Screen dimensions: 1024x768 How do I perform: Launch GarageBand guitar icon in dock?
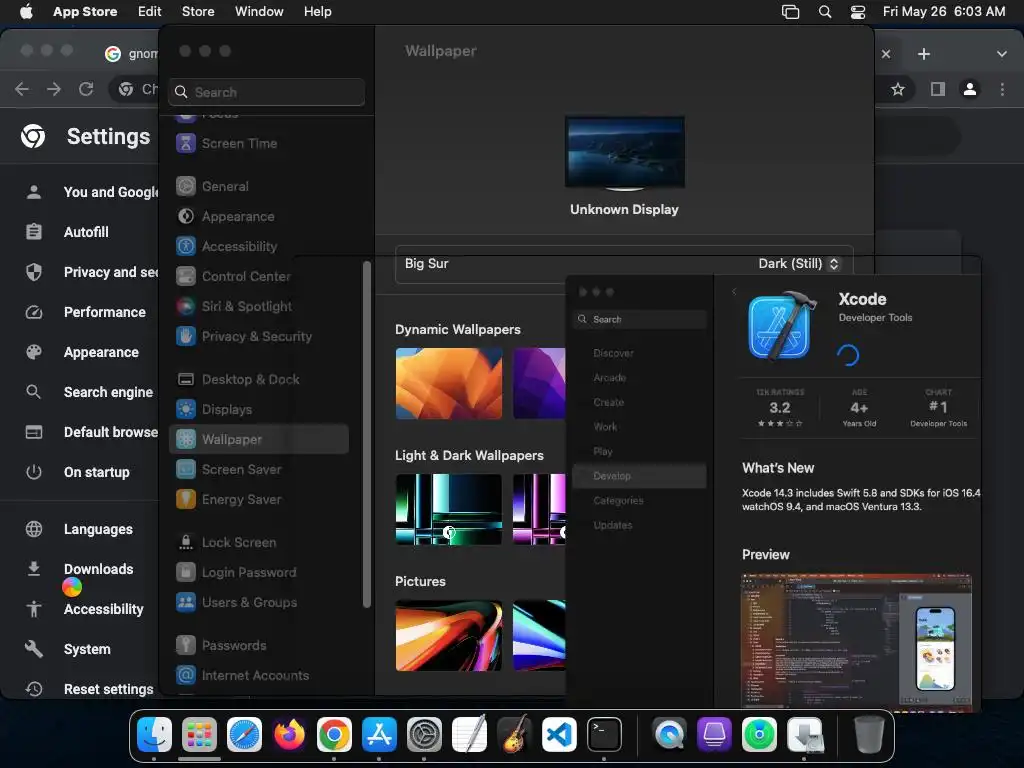(x=515, y=735)
